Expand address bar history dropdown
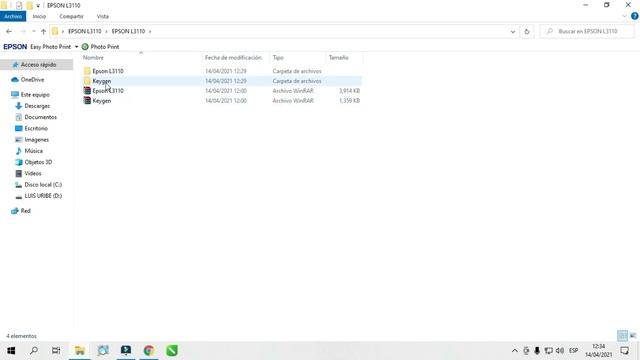This screenshot has width=640, height=360. (513, 31)
